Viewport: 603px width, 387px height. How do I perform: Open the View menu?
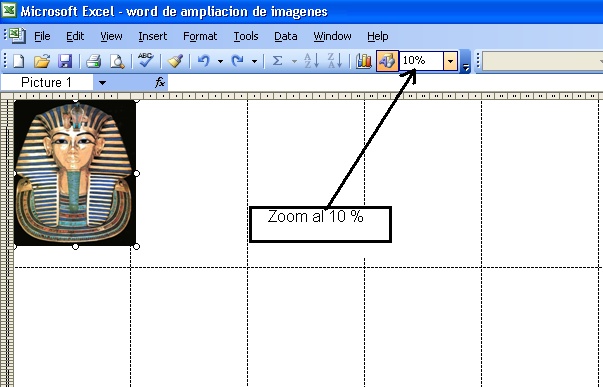[x=111, y=36]
